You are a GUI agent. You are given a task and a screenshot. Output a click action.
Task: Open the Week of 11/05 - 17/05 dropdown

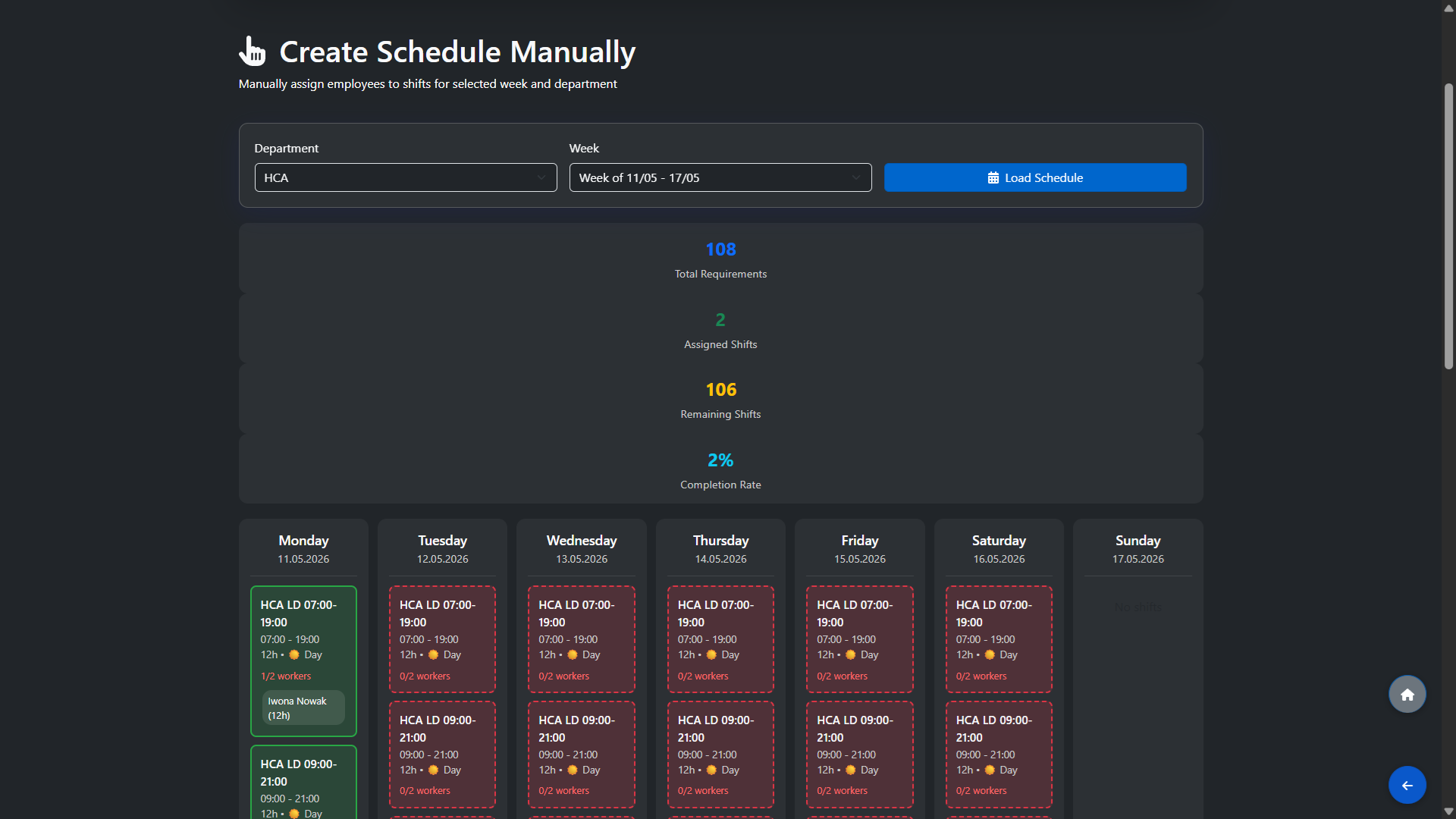(x=720, y=177)
